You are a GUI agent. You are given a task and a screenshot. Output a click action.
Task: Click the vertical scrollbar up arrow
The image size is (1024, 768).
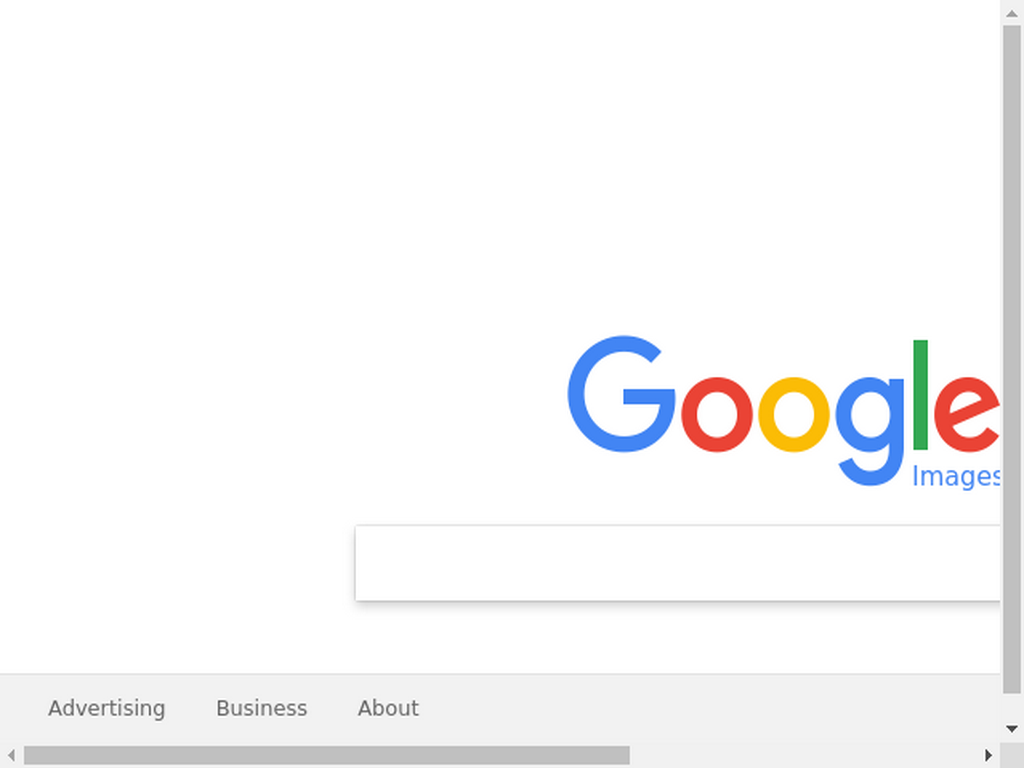[x=1012, y=13]
